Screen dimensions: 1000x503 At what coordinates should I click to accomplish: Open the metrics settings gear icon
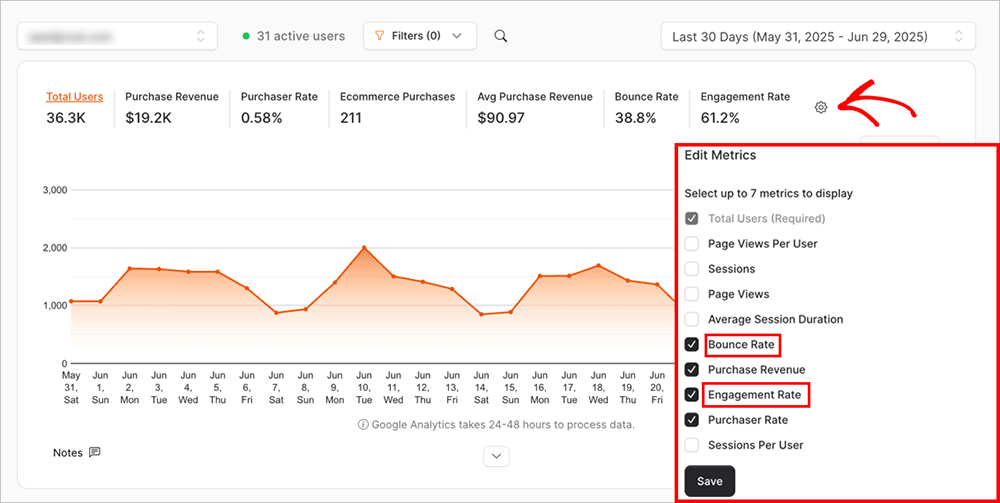pyautogui.click(x=821, y=108)
